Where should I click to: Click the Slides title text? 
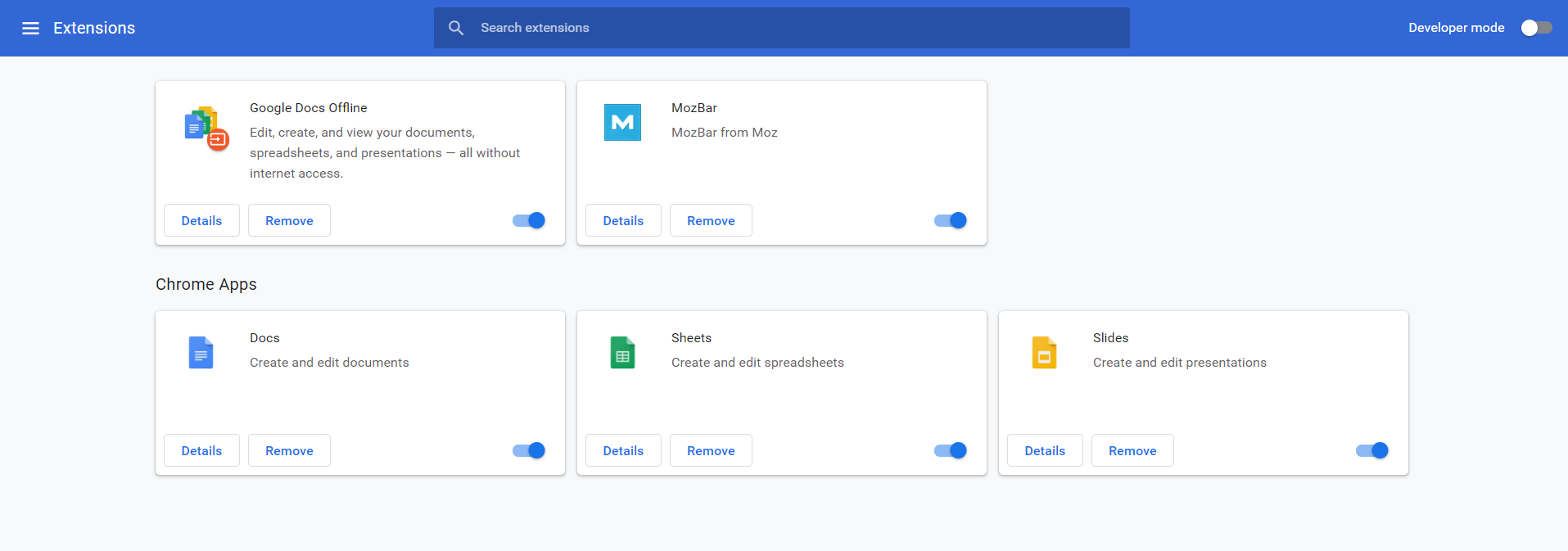tap(1111, 338)
